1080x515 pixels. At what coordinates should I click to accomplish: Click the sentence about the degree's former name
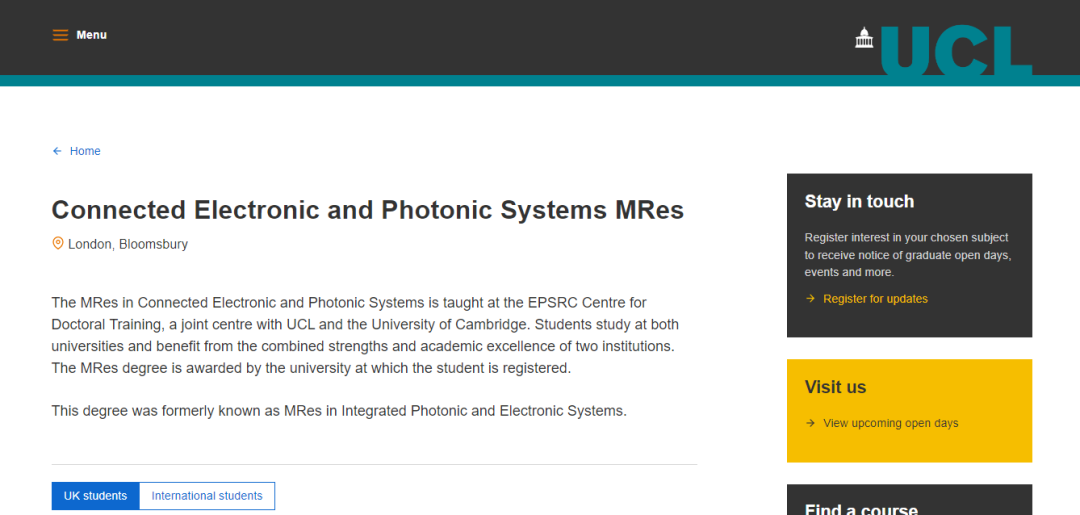339,411
